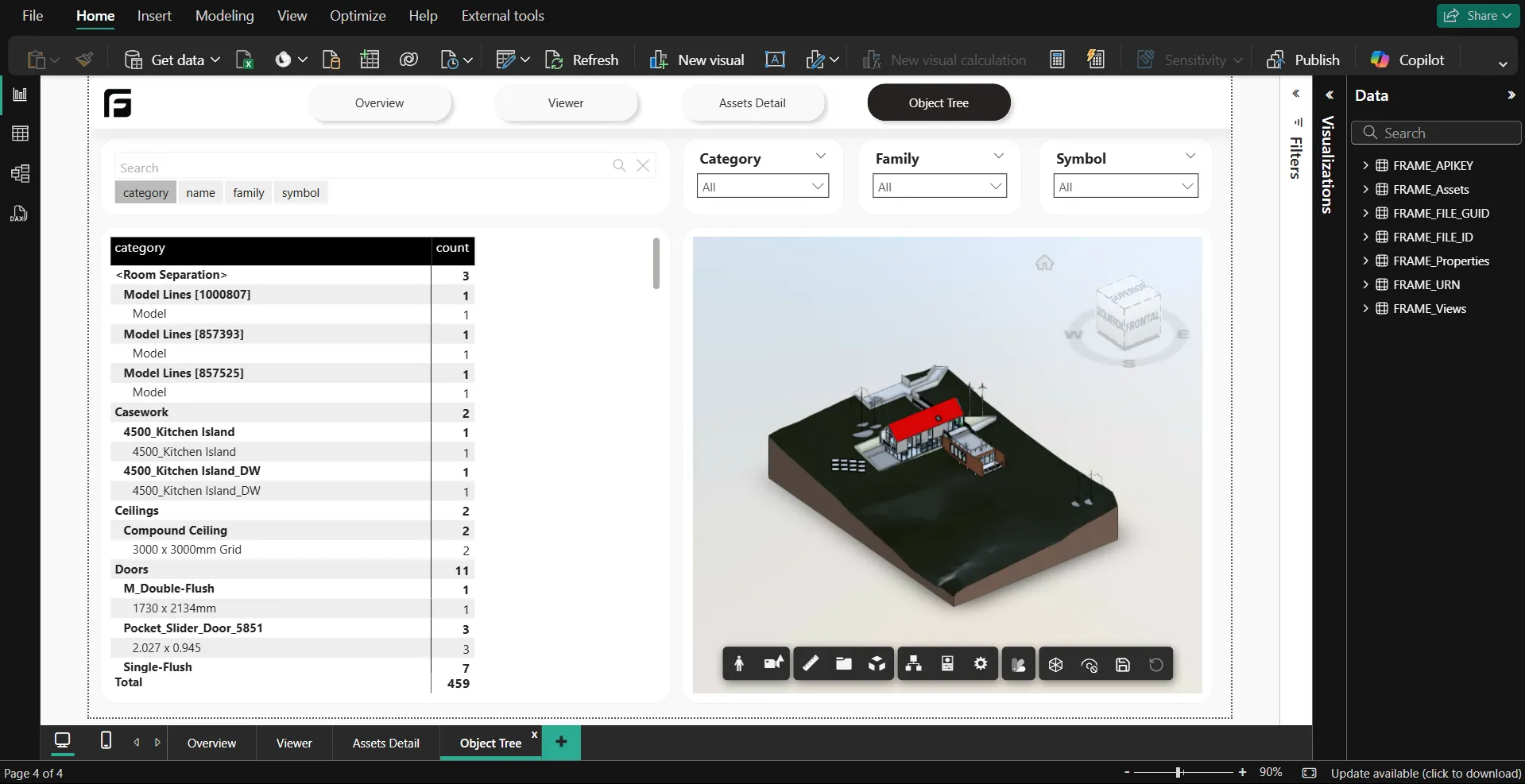Click the save floppy icon in viewer
The width and height of the screenshot is (1525, 784).
coord(1123,665)
